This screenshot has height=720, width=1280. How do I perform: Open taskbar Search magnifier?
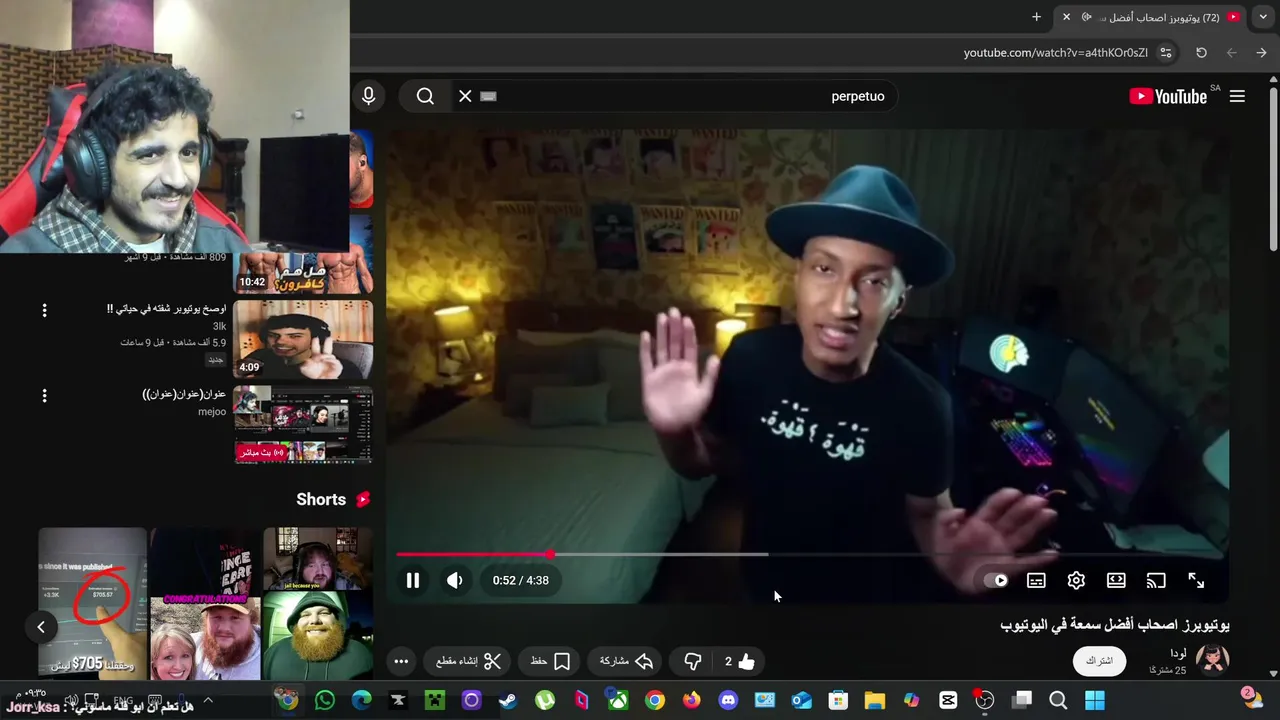[x=1058, y=700]
